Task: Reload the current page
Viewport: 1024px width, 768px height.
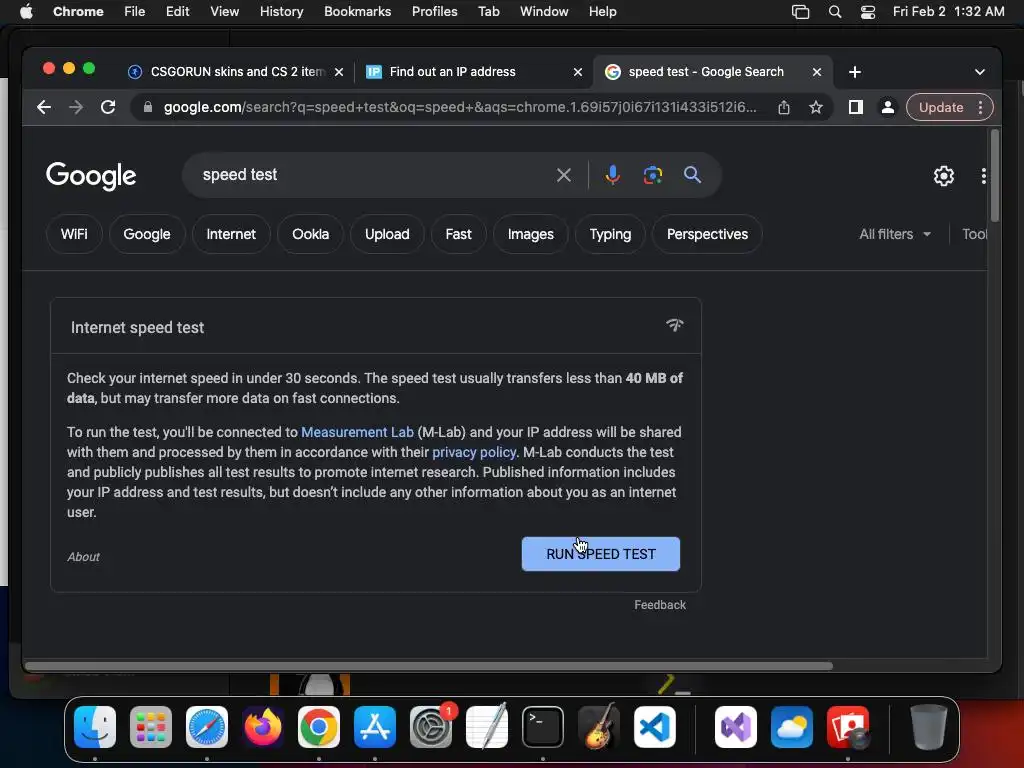Action: [108, 107]
